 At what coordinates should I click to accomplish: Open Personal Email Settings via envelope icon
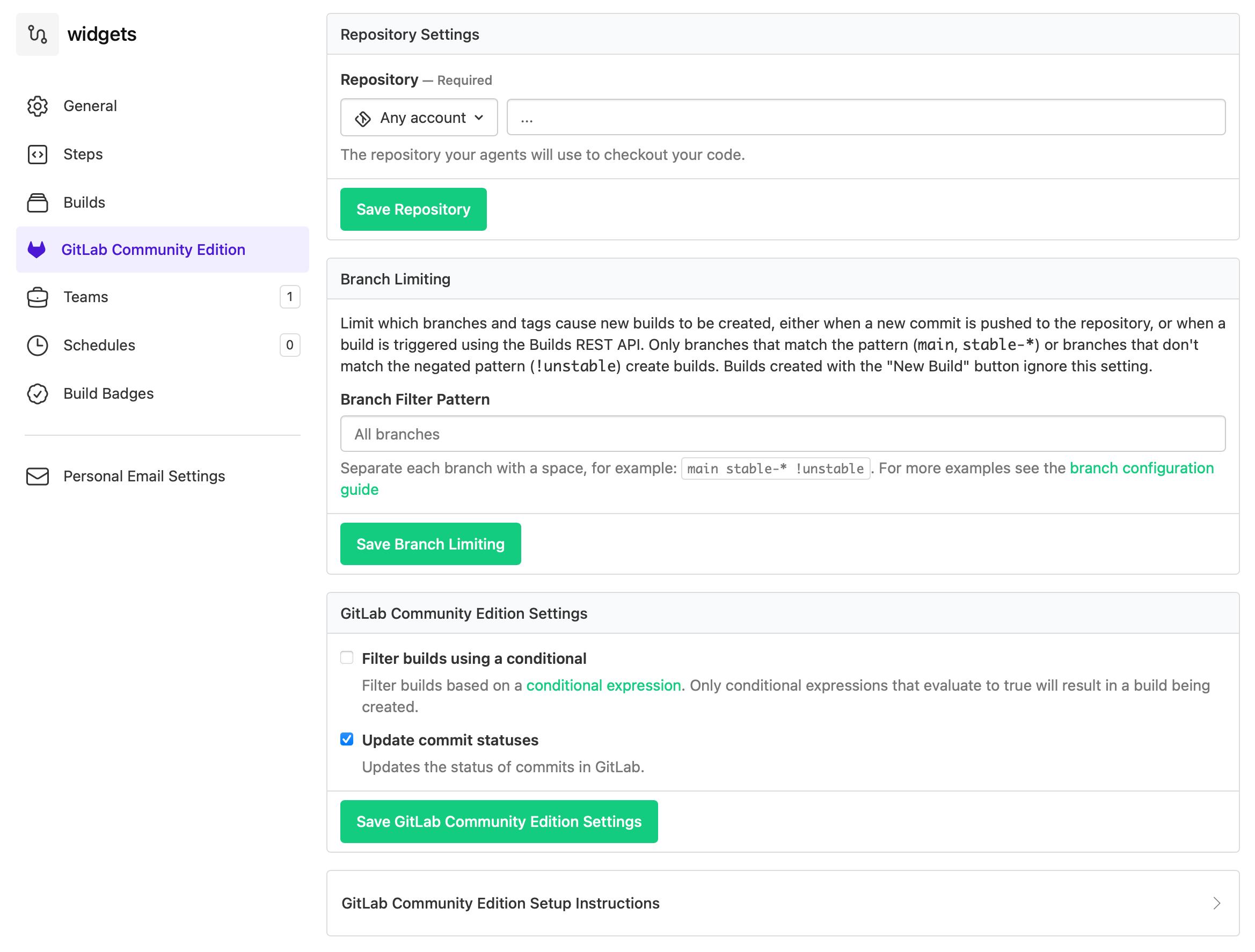click(x=38, y=477)
